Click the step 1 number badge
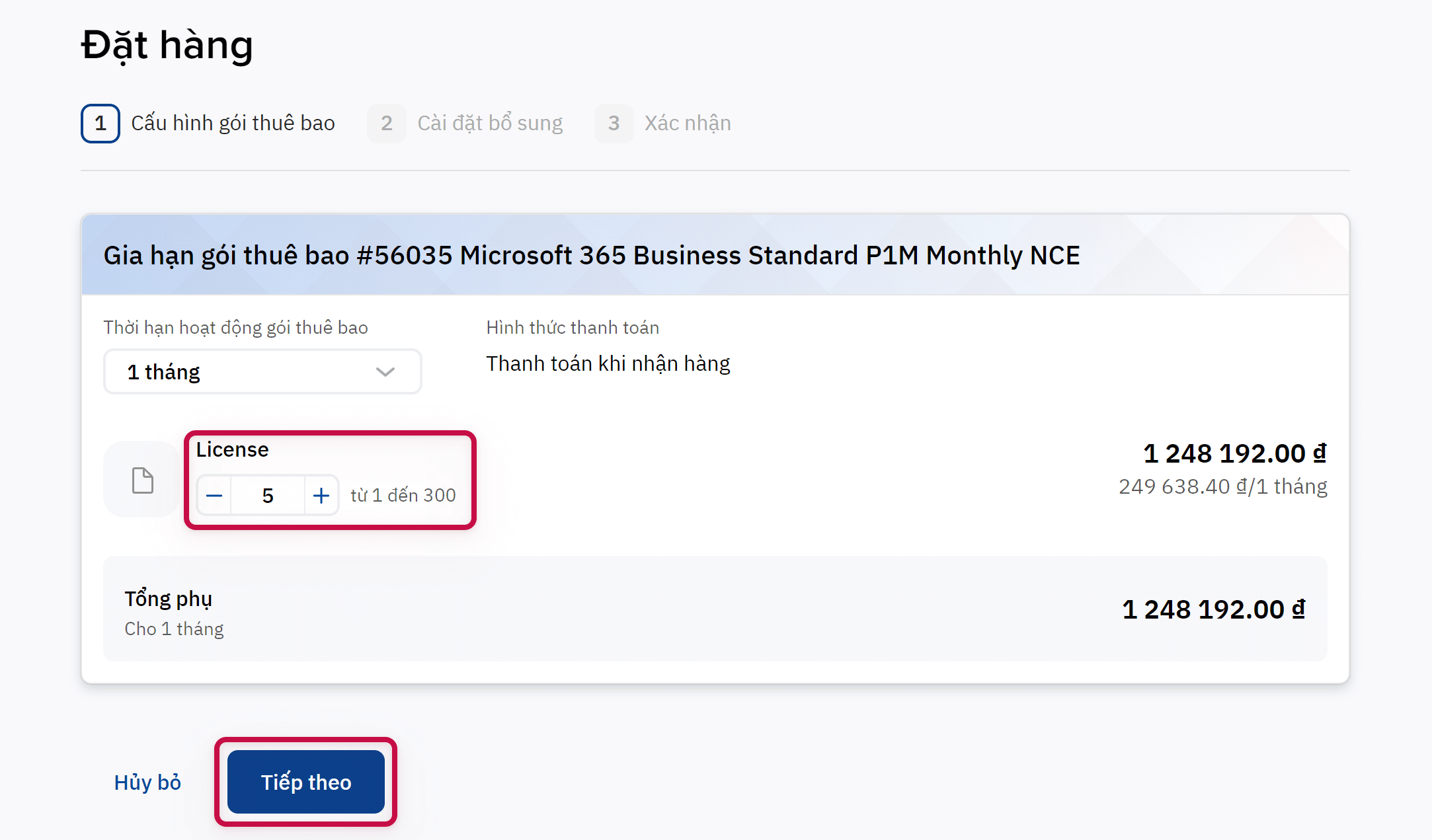Viewport: 1432px width, 840px height. (x=100, y=124)
